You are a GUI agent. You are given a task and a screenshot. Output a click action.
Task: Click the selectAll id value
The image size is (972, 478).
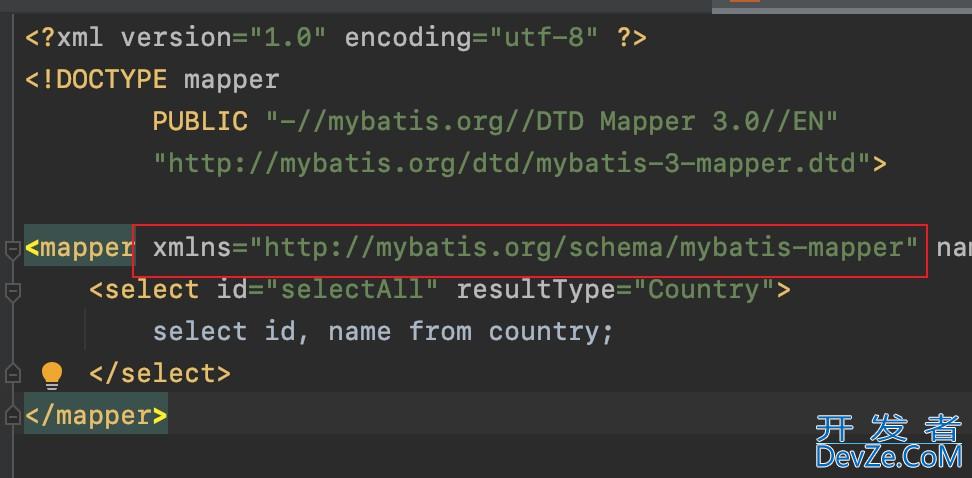coord(359,290)
